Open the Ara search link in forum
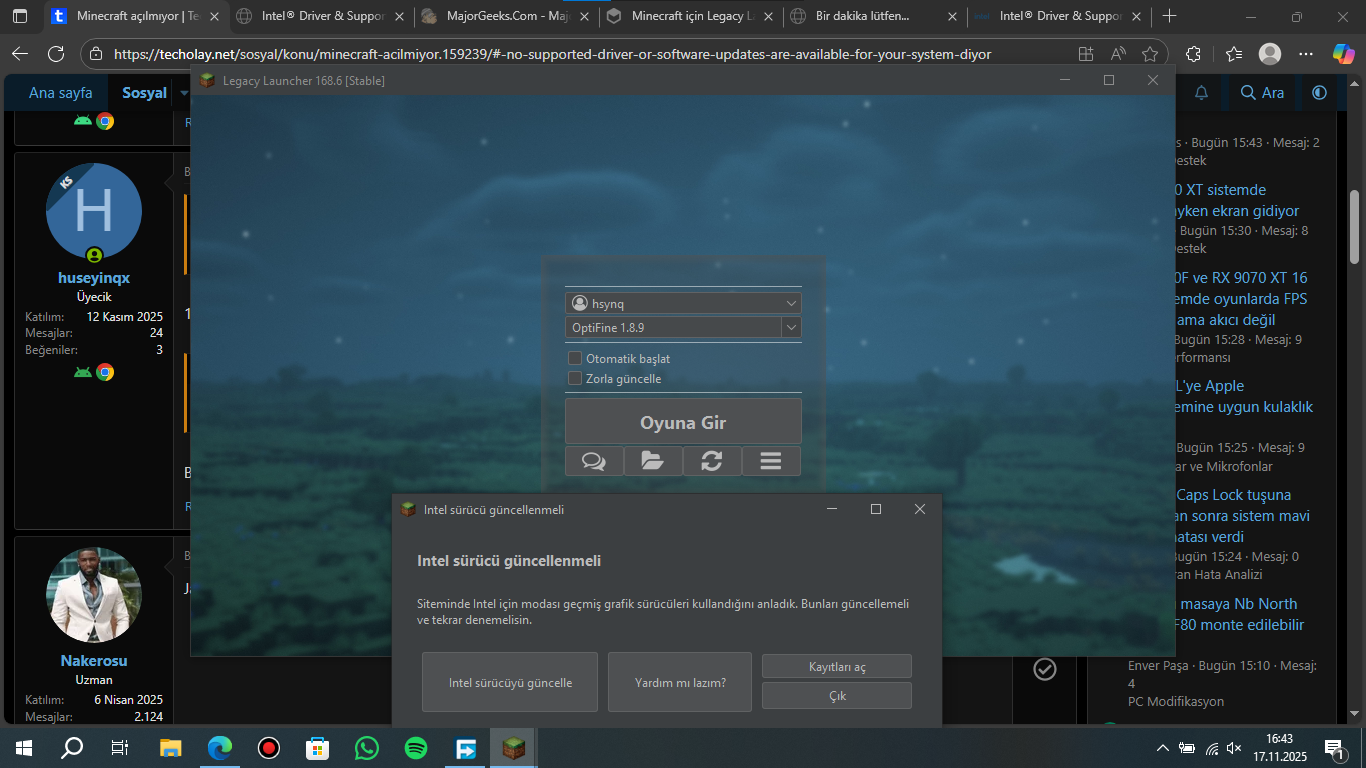This screenshot has width=1366, height=768. (1262, 93)
